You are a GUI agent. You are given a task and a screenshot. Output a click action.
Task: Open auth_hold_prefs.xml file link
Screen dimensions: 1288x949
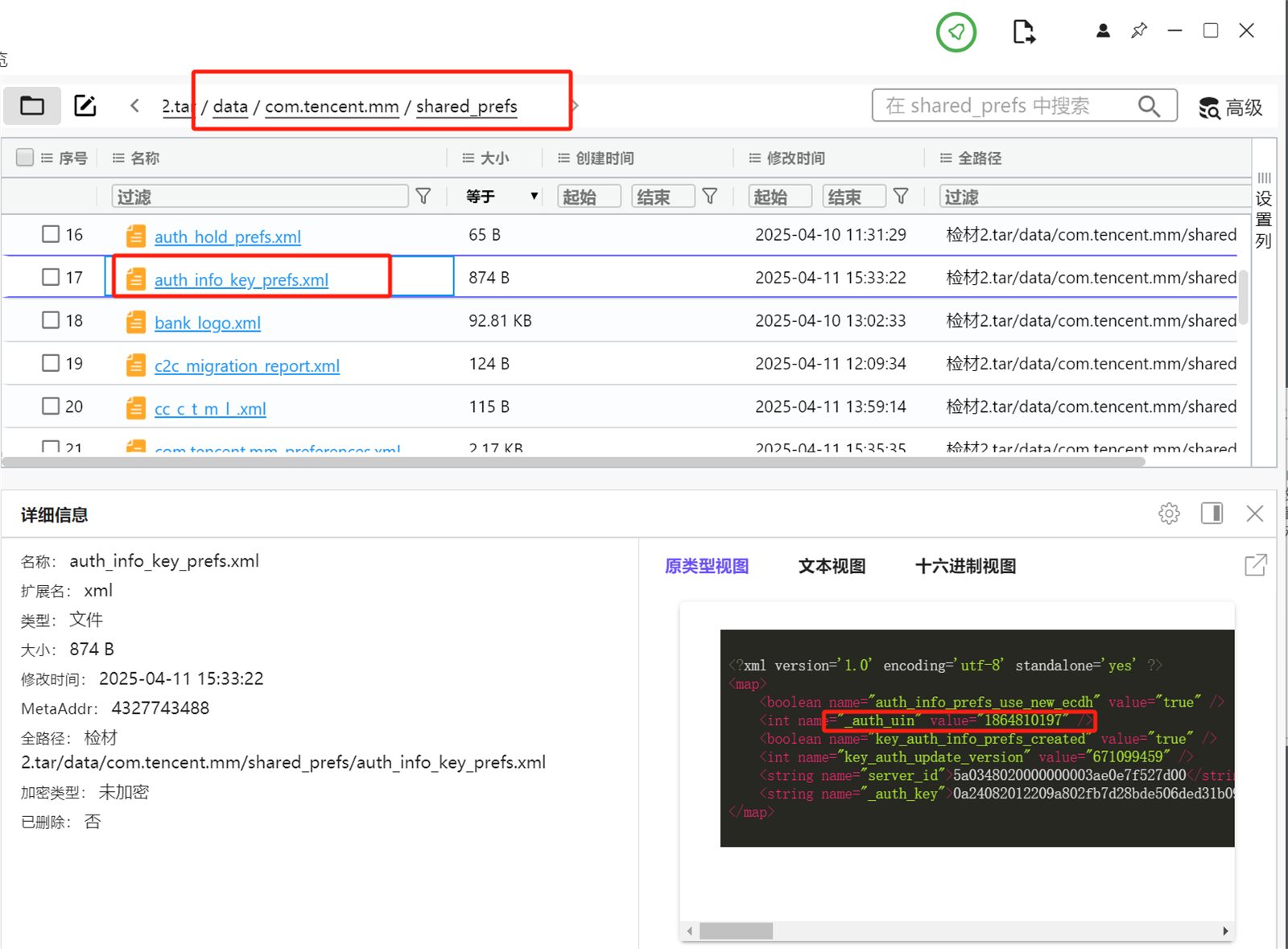[x=228, y=237]
